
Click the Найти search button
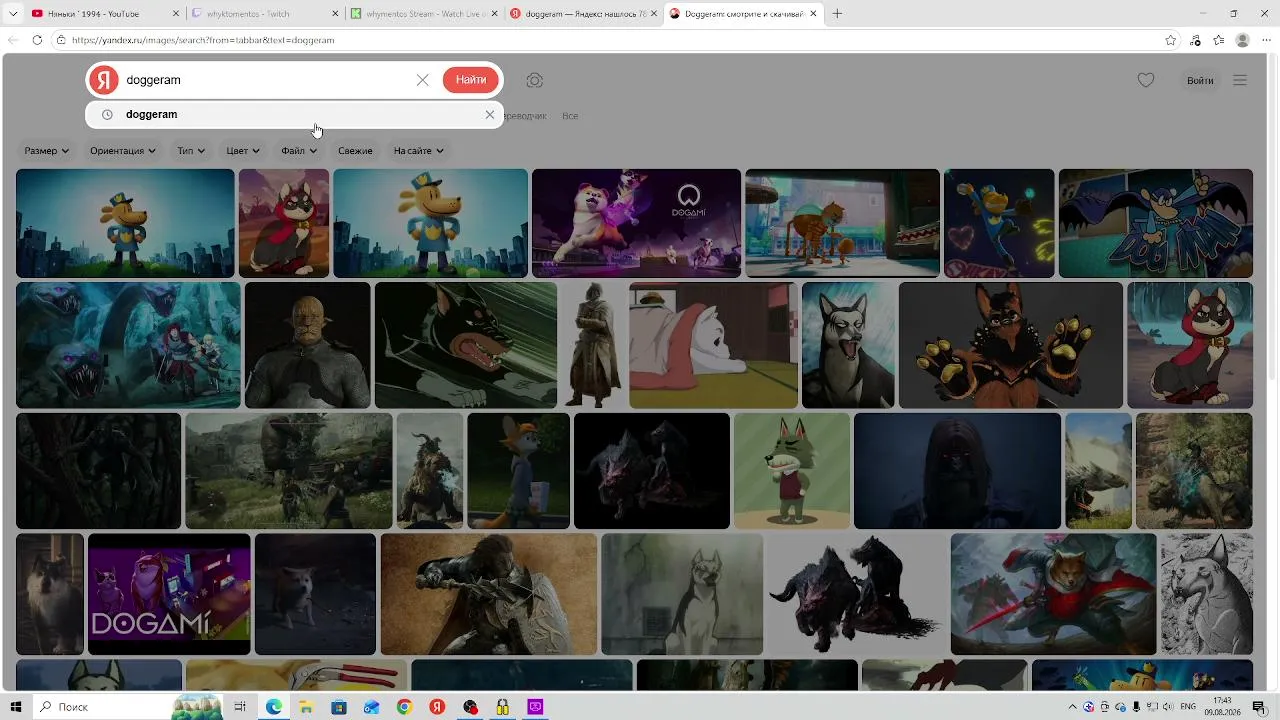click(471, 80)
